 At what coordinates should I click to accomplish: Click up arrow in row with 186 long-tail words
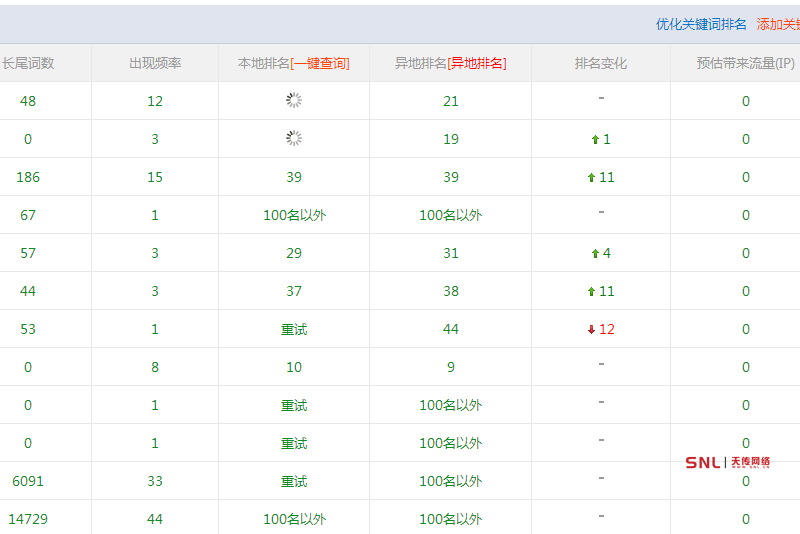click(592, 178)
